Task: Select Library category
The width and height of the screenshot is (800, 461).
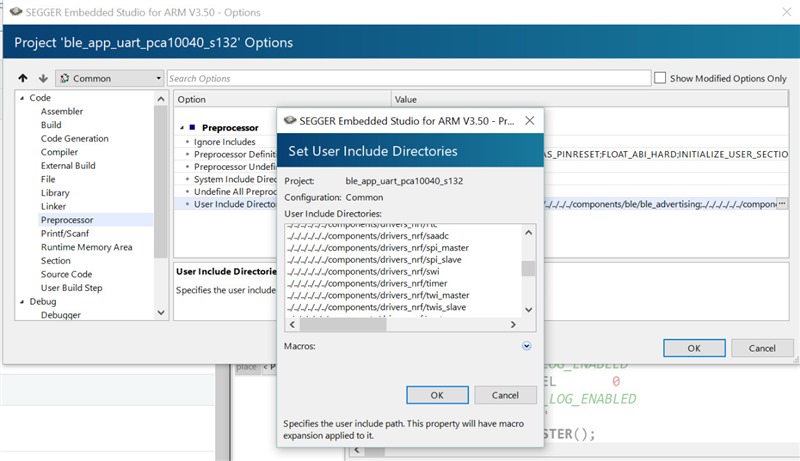Action: click(x=55, y=193)
